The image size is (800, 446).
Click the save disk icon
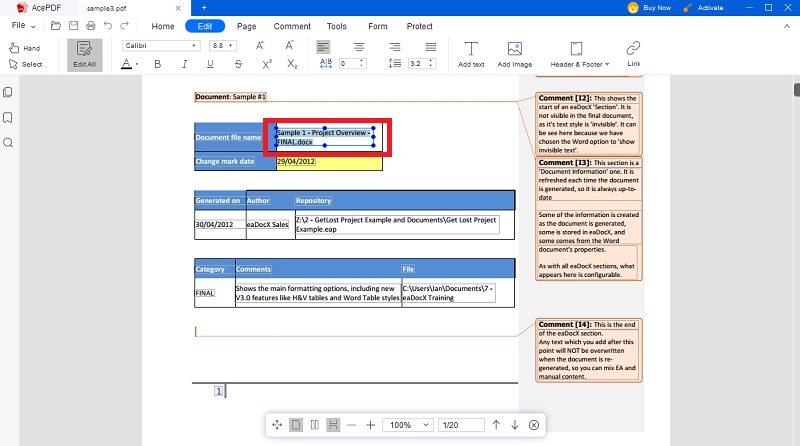pos(73,26)
